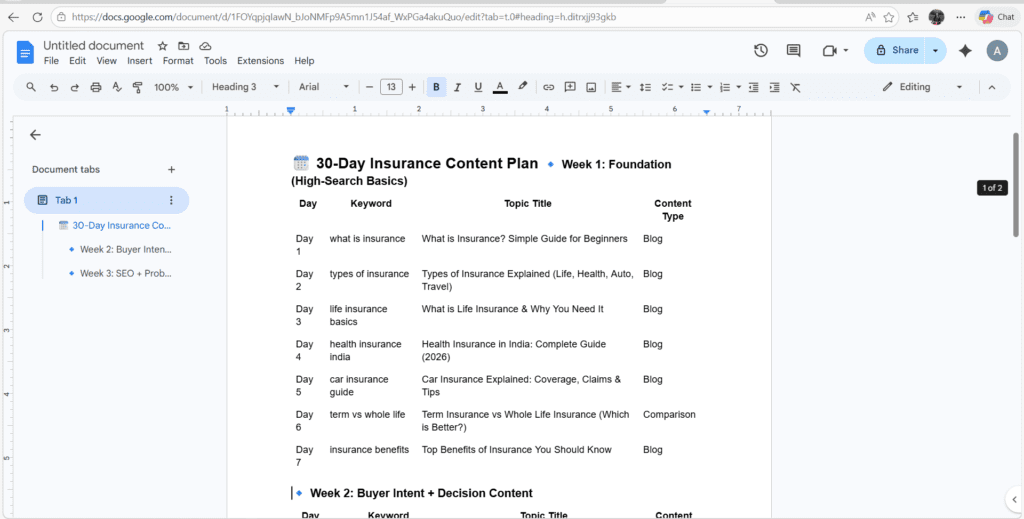Open line and paragraph spacing options
The image size is (1024, 519).
[x=645, y=87]
